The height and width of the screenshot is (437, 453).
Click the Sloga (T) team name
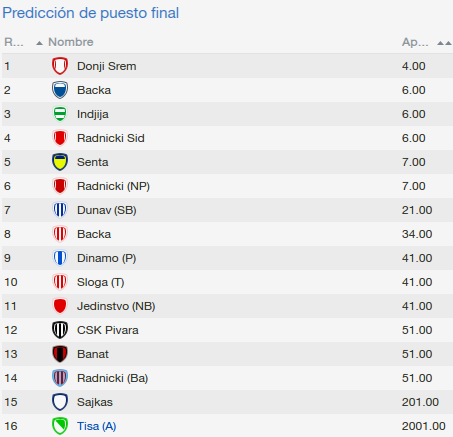pyautogui.click(x=101, y=282)
